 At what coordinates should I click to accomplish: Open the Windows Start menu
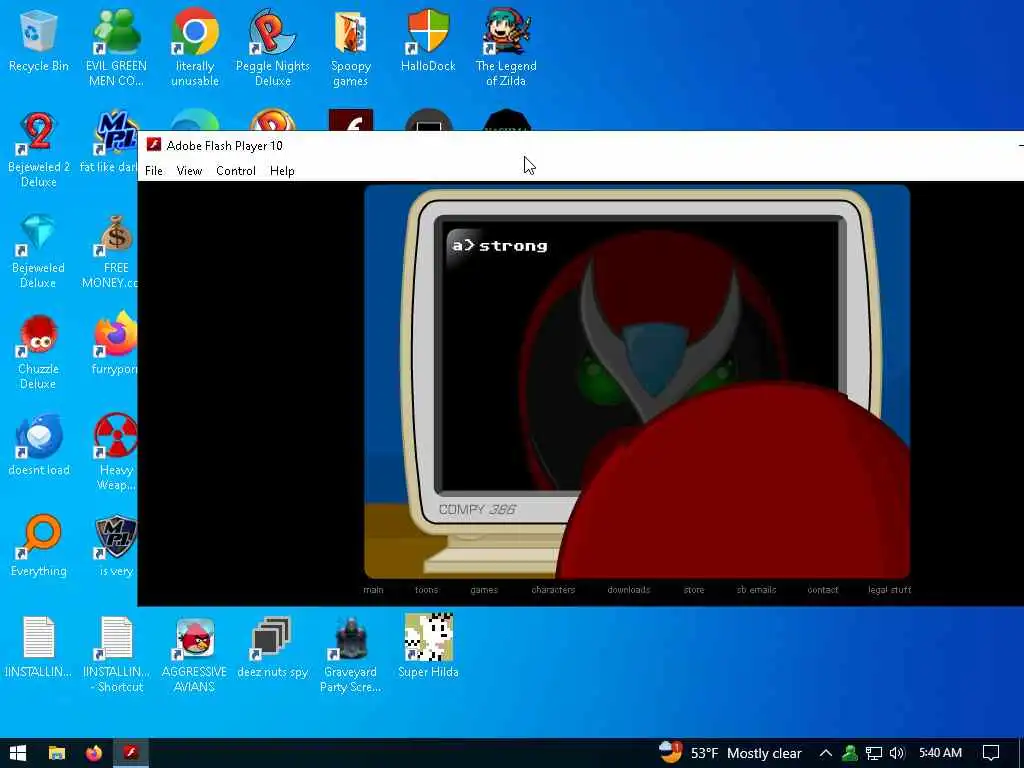click(18, 753)
